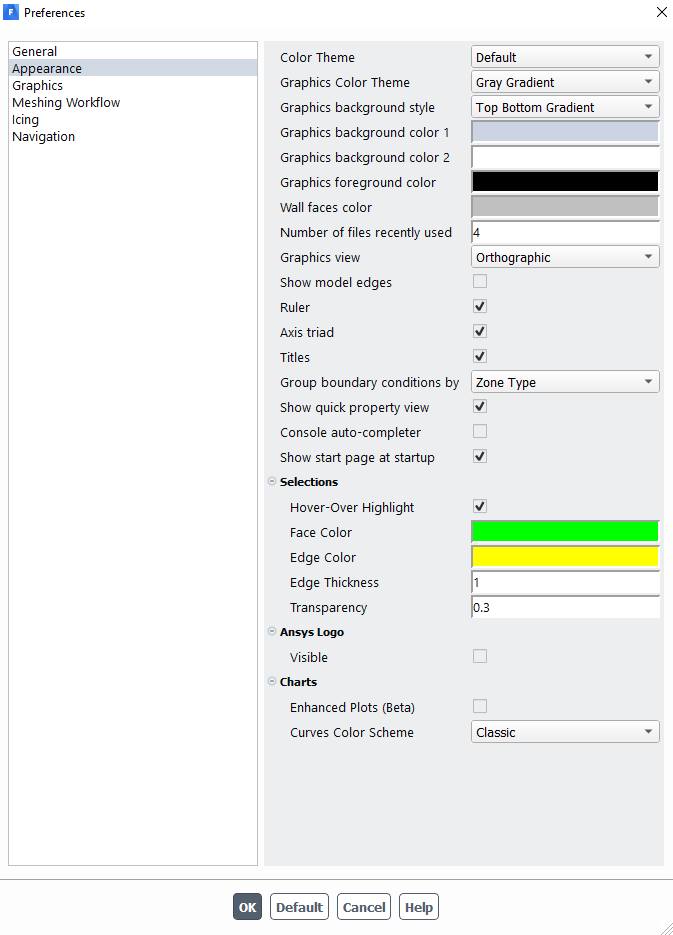Open the Graphics view dropdown

point(565,257)
